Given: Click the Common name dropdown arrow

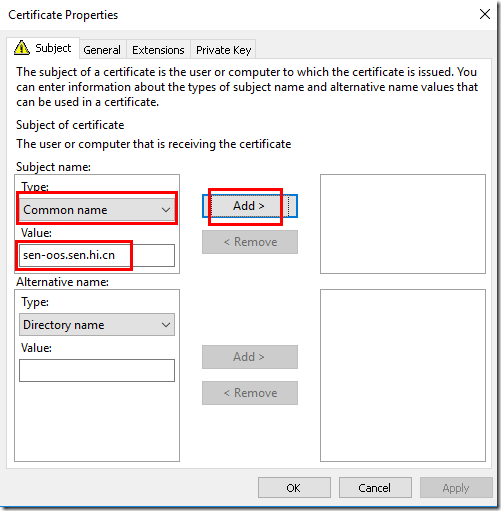Looking at the screenshot, I should (x=166, y=210).
